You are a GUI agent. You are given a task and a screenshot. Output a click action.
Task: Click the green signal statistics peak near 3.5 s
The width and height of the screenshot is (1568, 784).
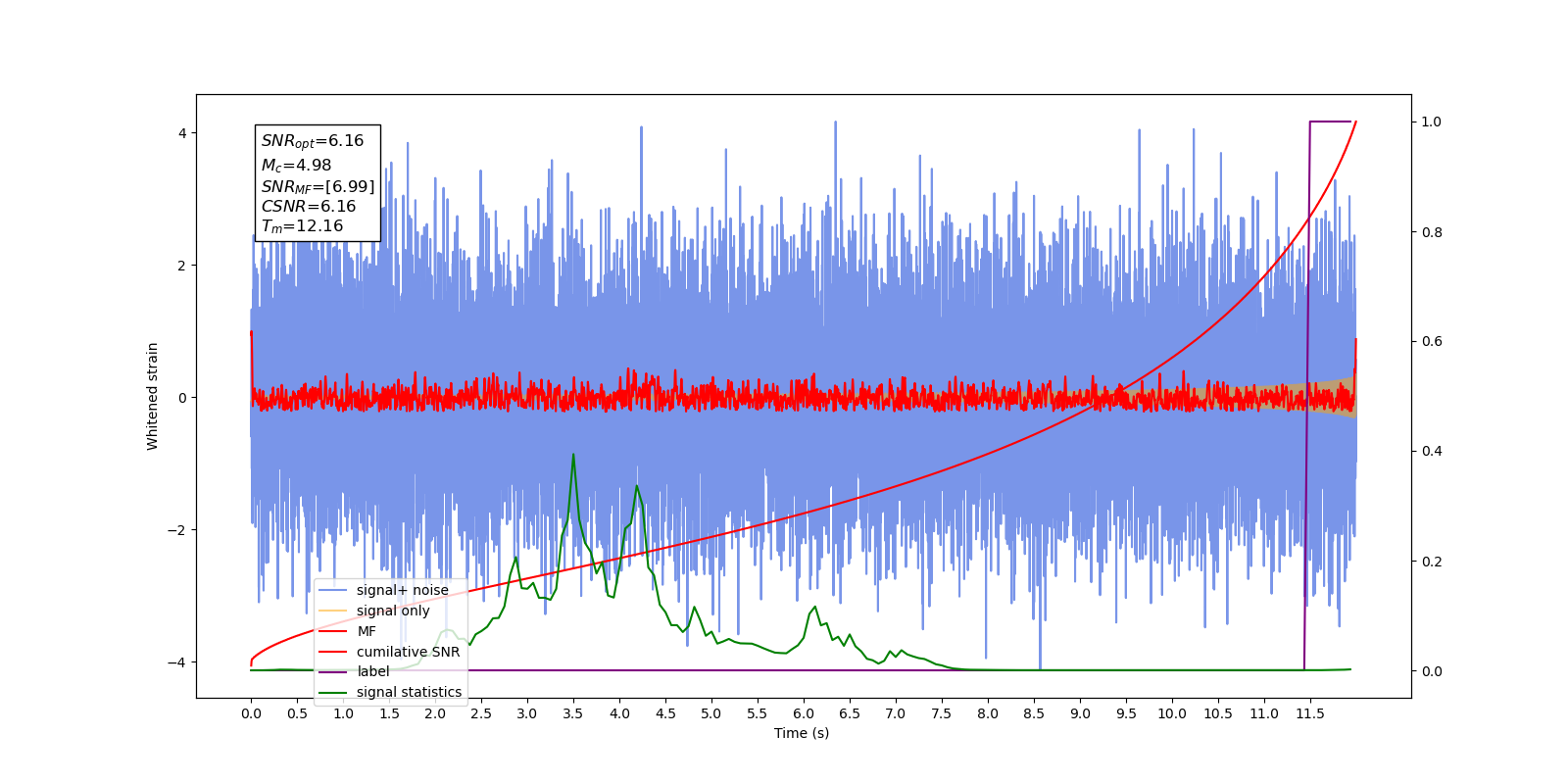(573, 455)
